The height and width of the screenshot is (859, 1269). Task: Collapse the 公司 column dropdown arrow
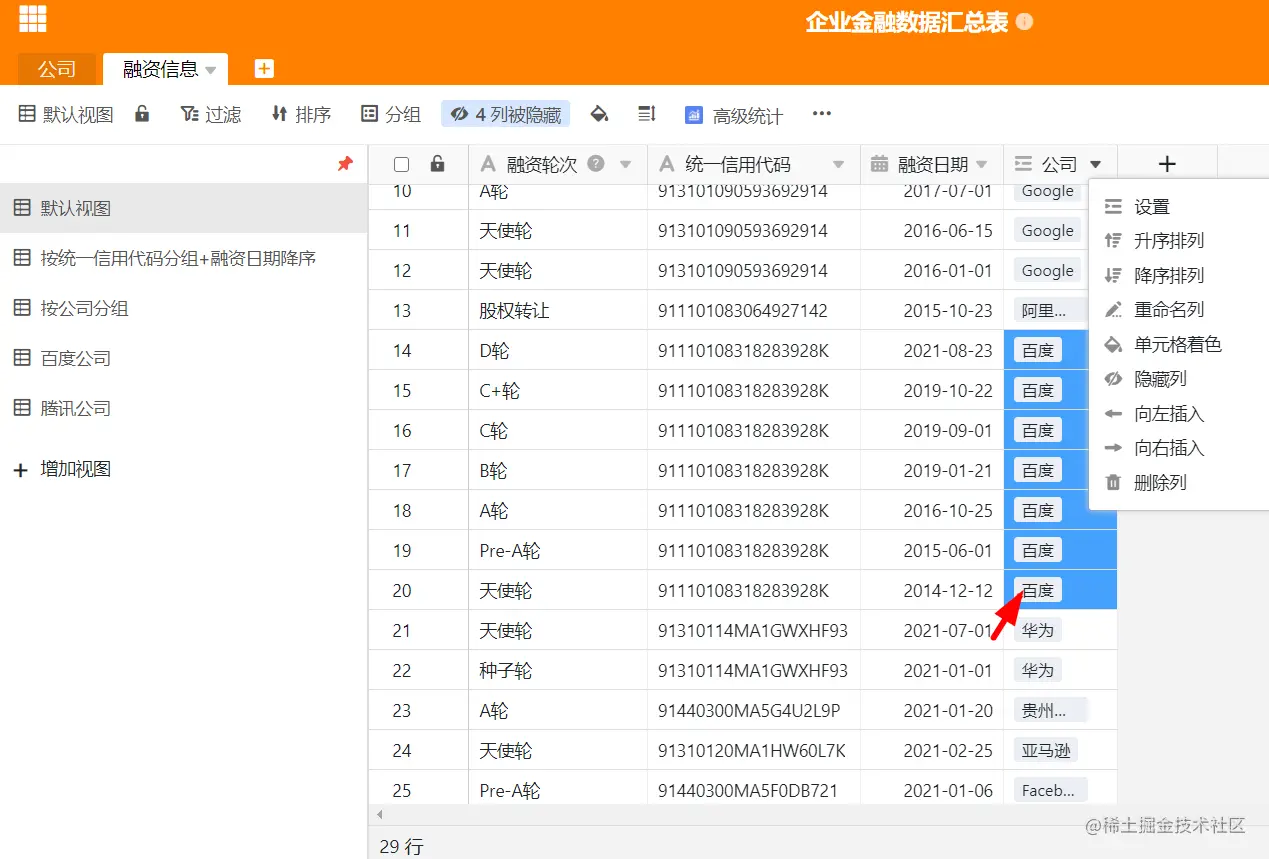(1096, 165)
